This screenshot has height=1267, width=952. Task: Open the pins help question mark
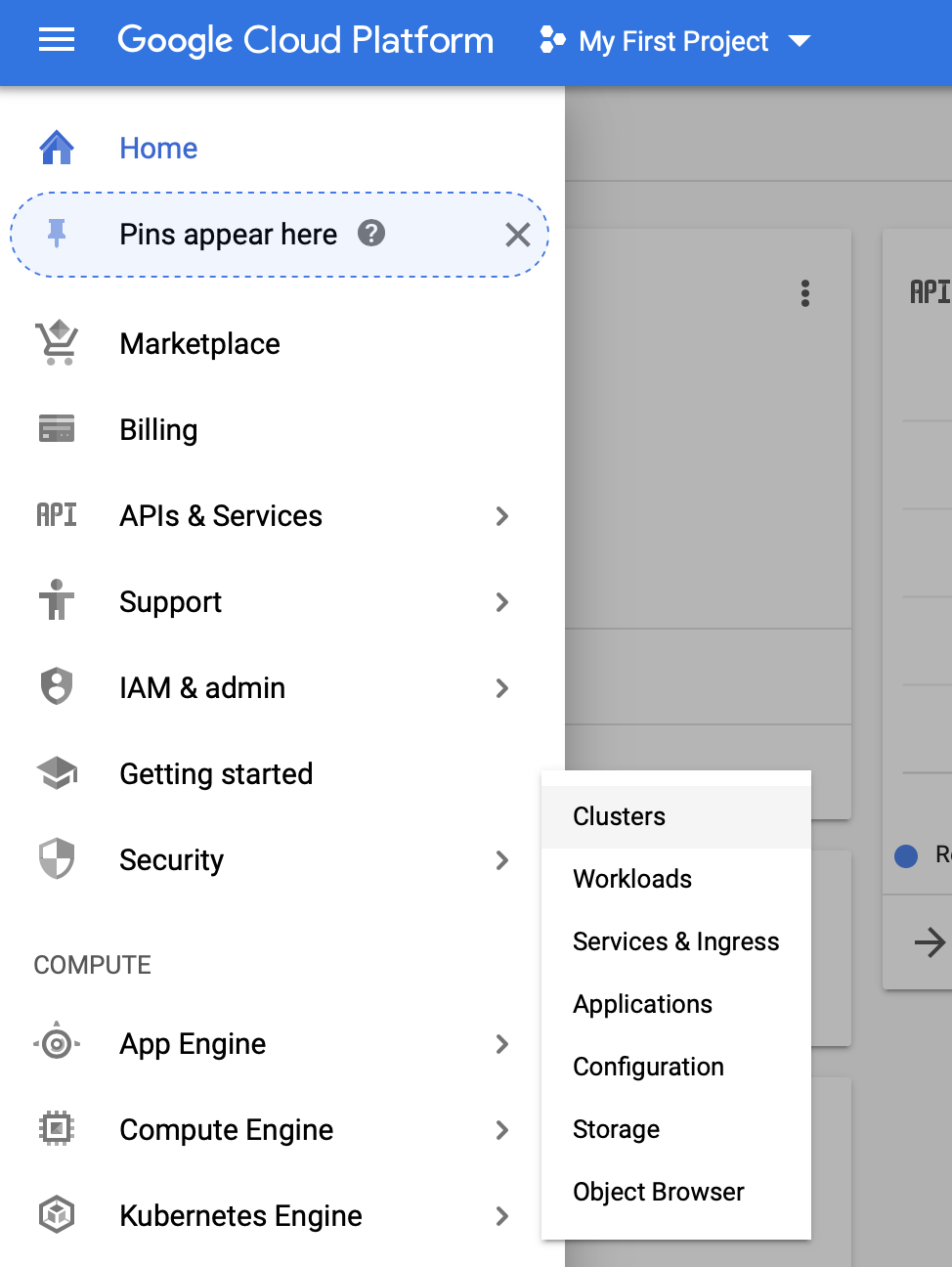pos(371,233)
